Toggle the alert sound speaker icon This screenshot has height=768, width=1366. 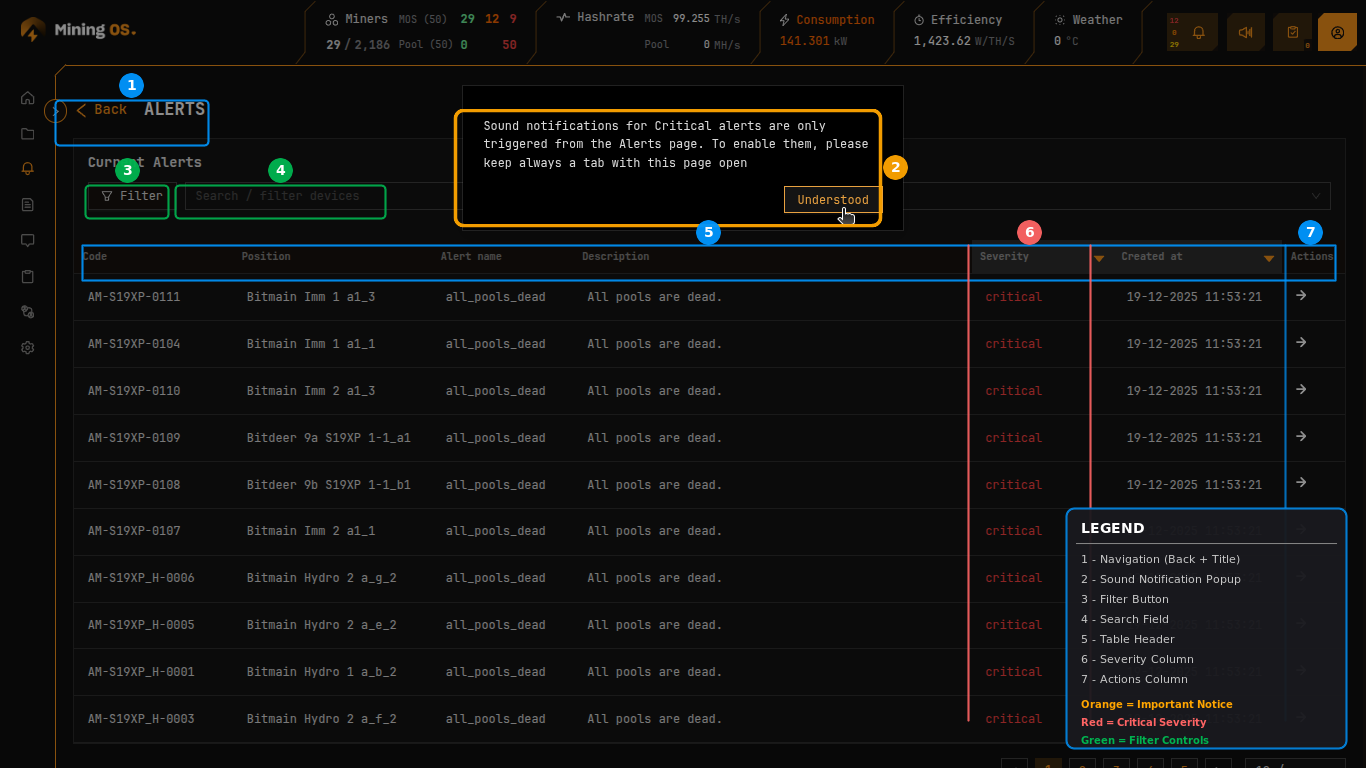1245,32
